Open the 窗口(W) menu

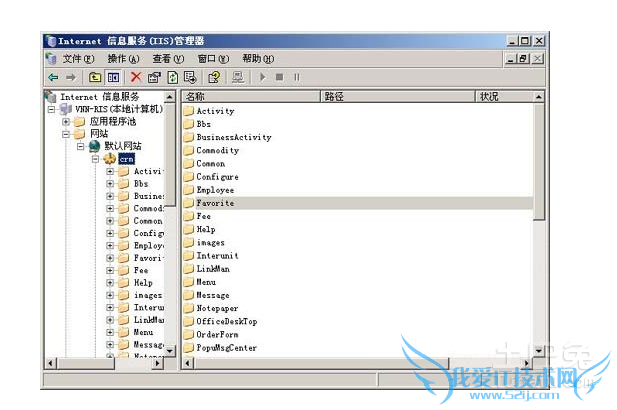(x=213, y=59)
